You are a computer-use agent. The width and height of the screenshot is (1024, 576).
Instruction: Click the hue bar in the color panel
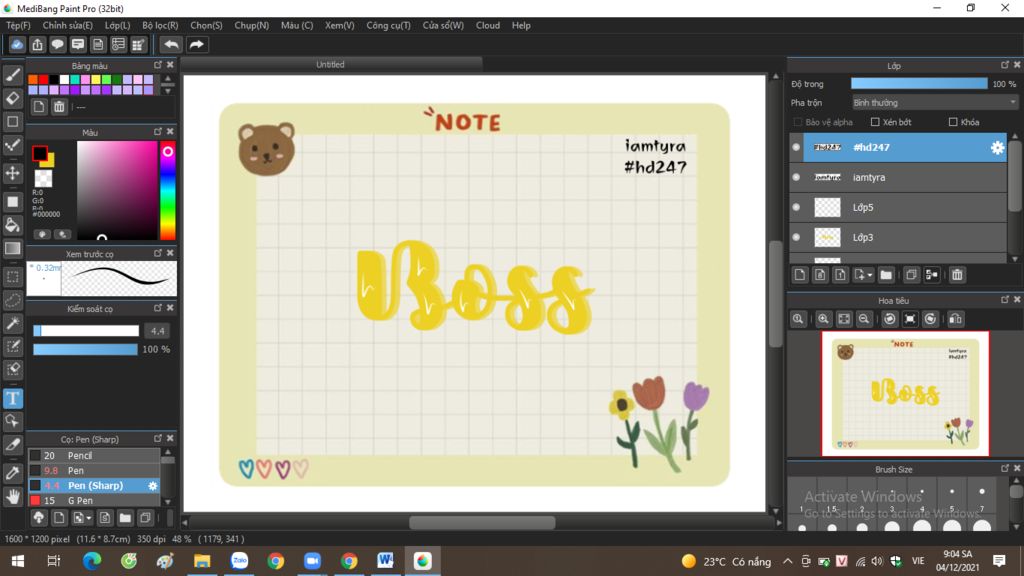168,191
